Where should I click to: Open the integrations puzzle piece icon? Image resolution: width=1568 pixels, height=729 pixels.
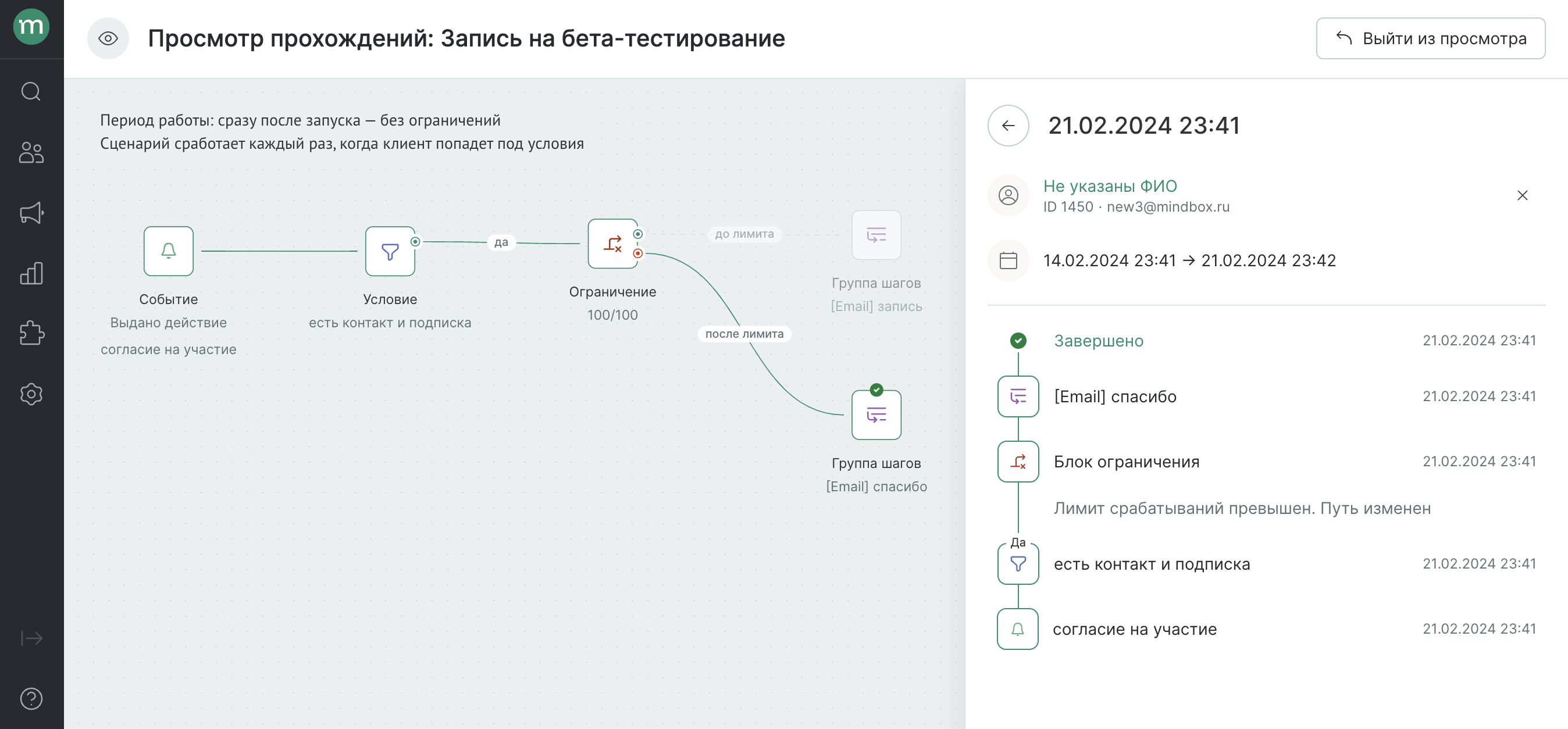(x=31, y=334)
